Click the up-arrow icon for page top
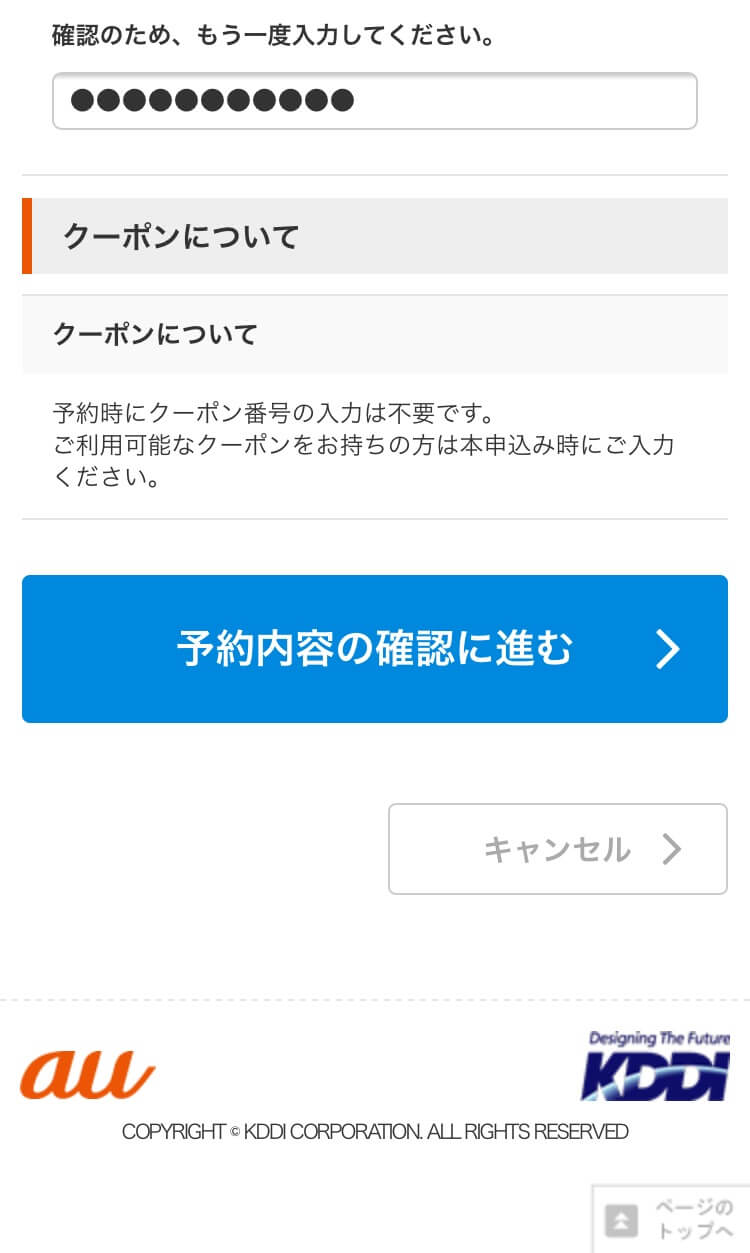The width and height of the screenshot is (750, 1253). tap(621, 1221)
